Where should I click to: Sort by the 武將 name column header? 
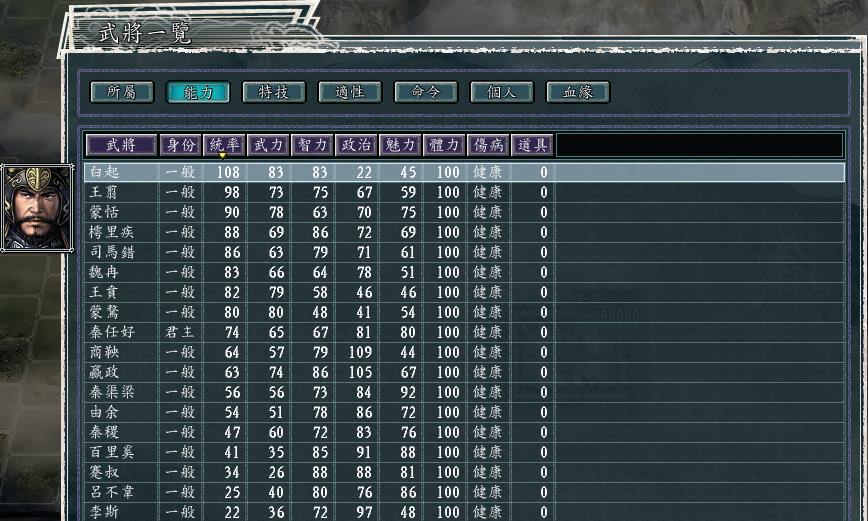click(x=121, y=145)
